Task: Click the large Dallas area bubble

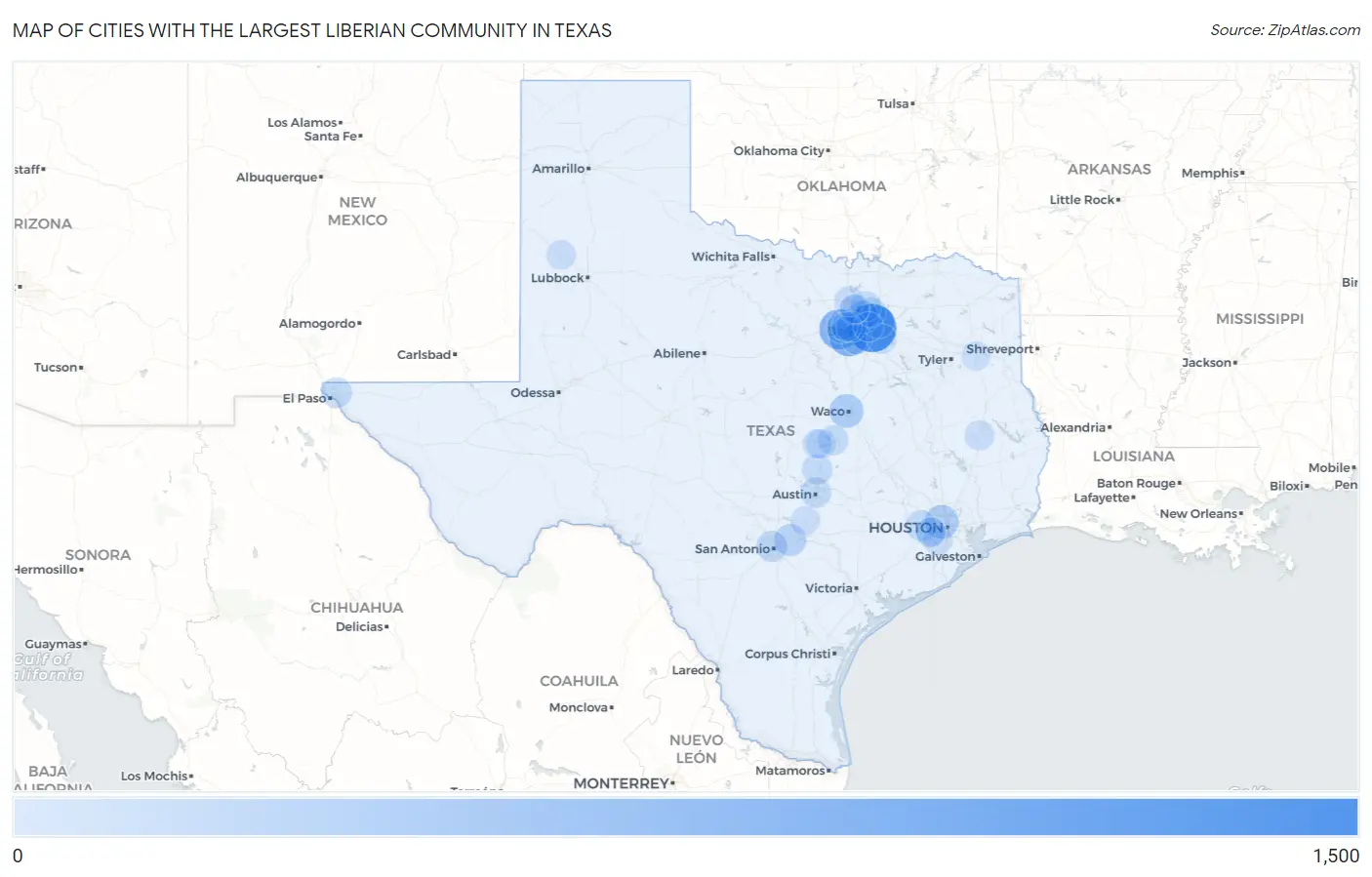Action: (872, 327)
